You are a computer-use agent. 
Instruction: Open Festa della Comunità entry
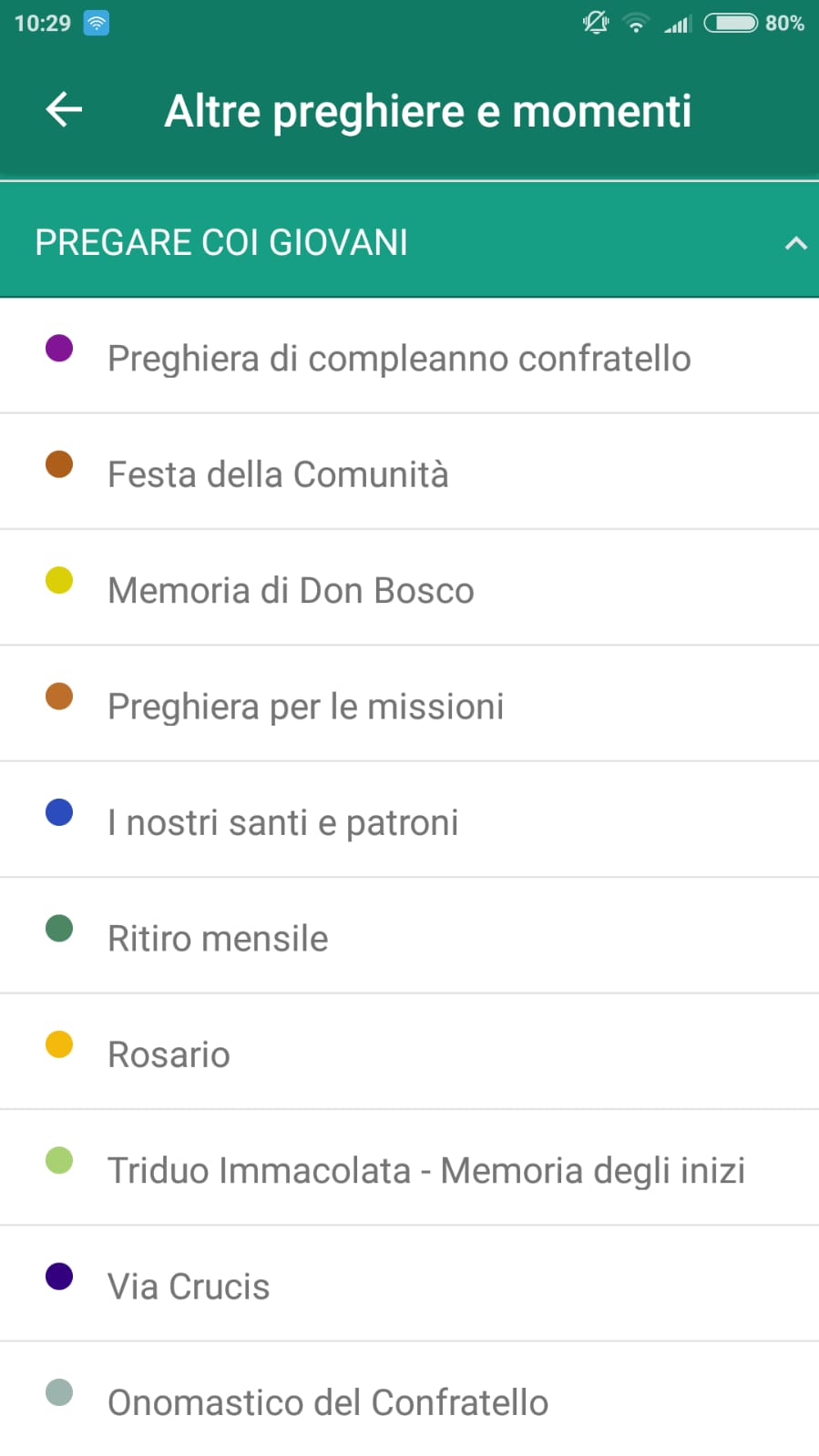point(278,474)
